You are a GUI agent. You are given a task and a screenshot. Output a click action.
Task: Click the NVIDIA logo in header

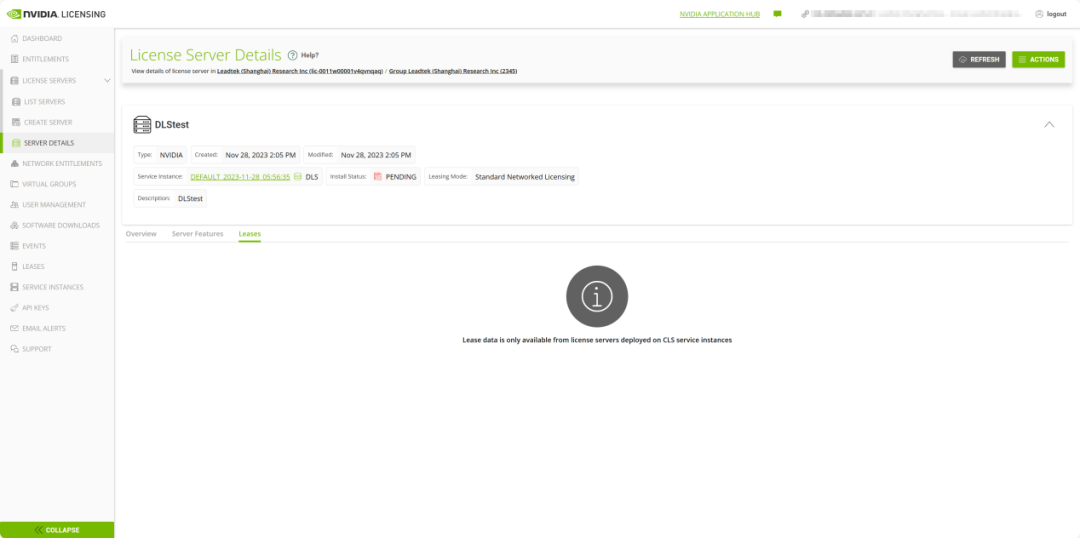pyautogui.click(x=56, y=14)
